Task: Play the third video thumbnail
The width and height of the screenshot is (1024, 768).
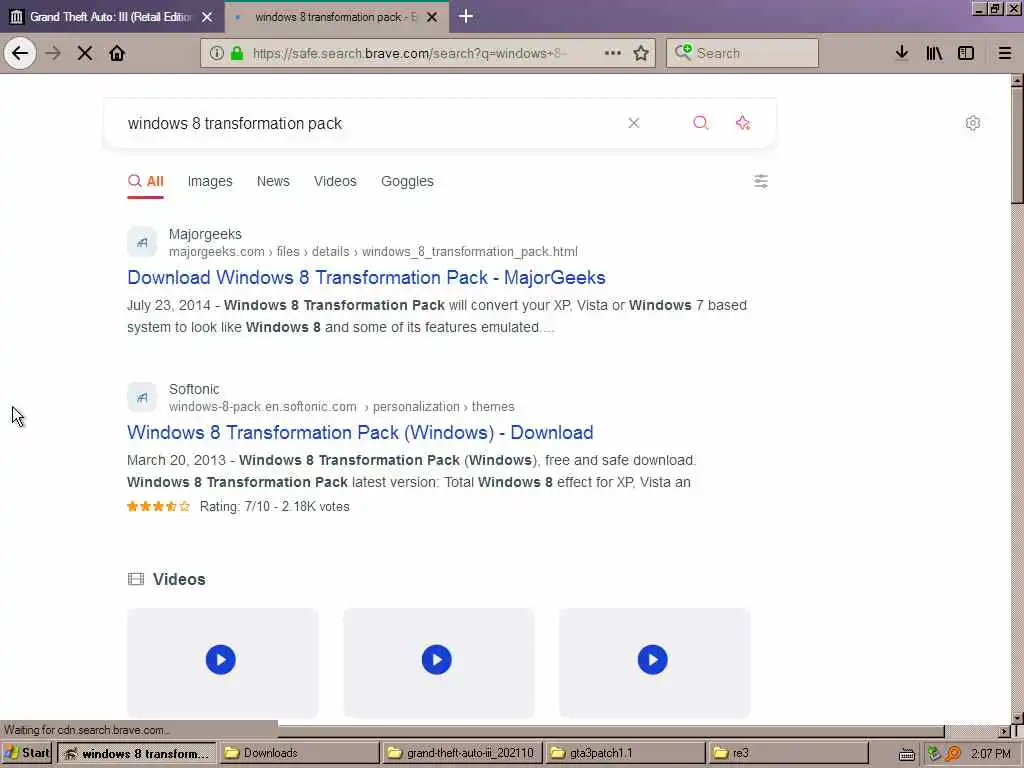Action: coord(654,661)
